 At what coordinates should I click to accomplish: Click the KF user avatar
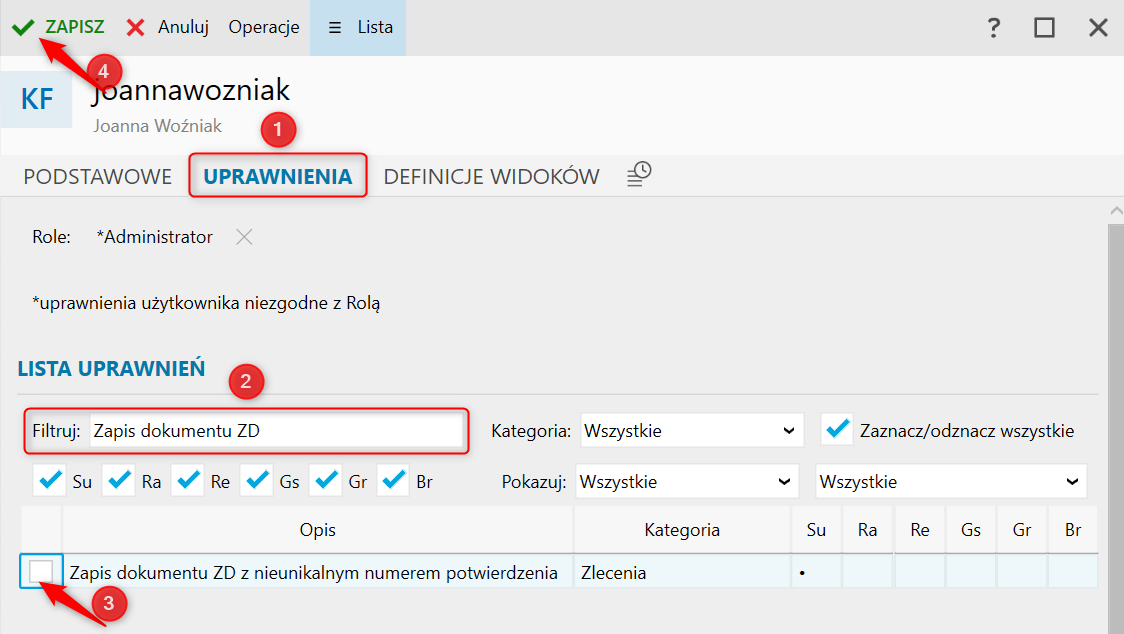[x=37, y=99]
